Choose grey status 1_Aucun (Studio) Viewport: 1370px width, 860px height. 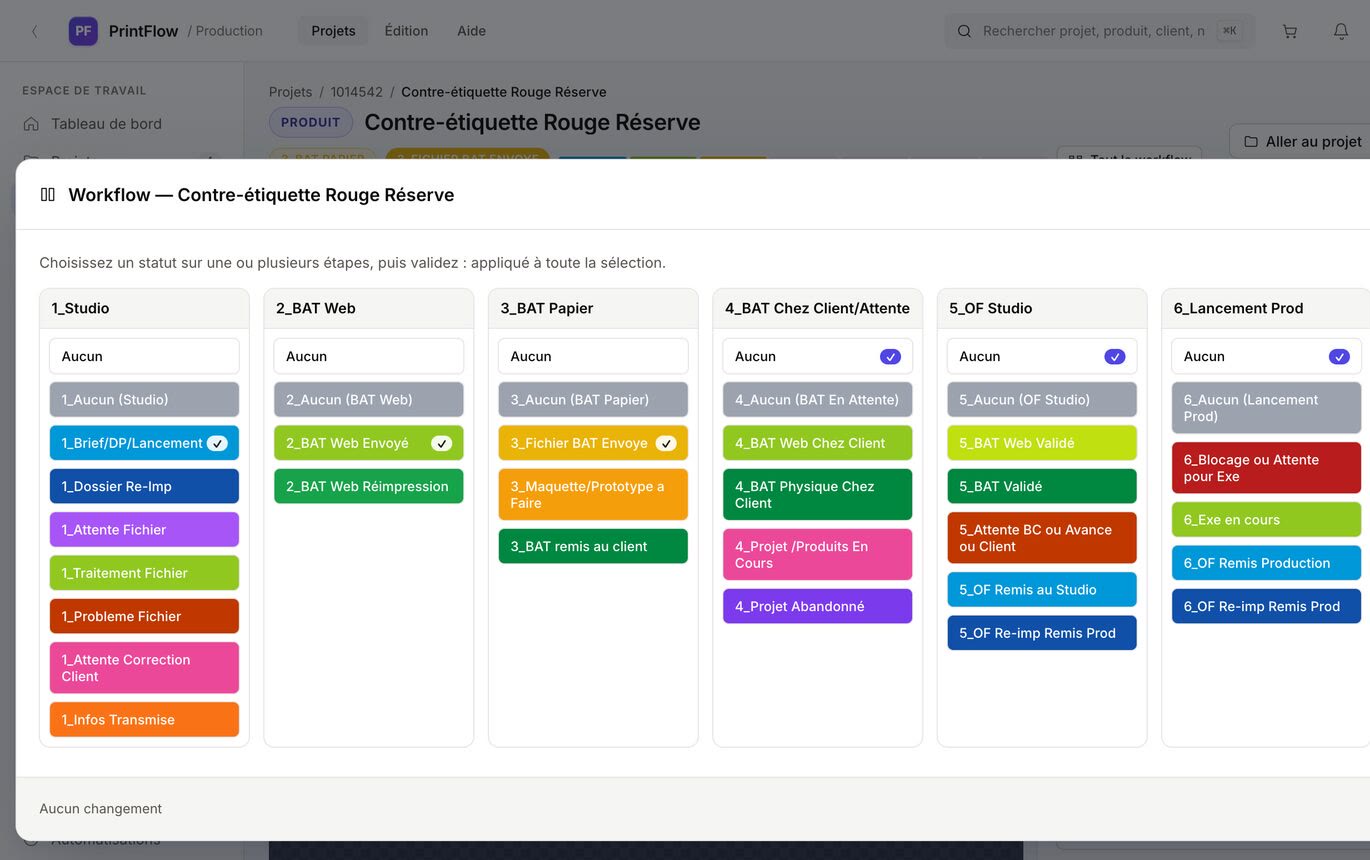coord(144,400)
